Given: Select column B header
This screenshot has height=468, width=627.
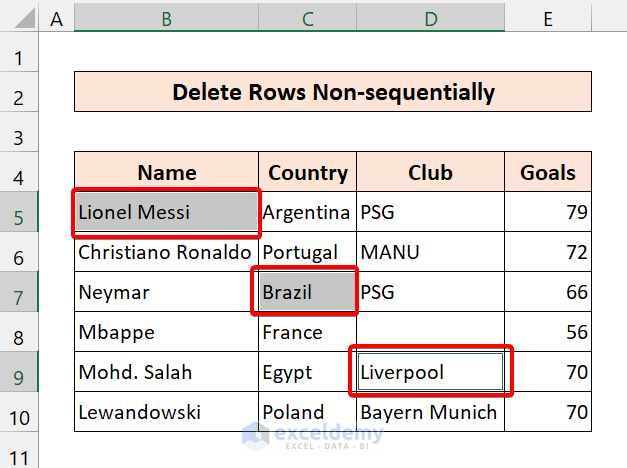Looking at the screenshot, I should (166, 18).
